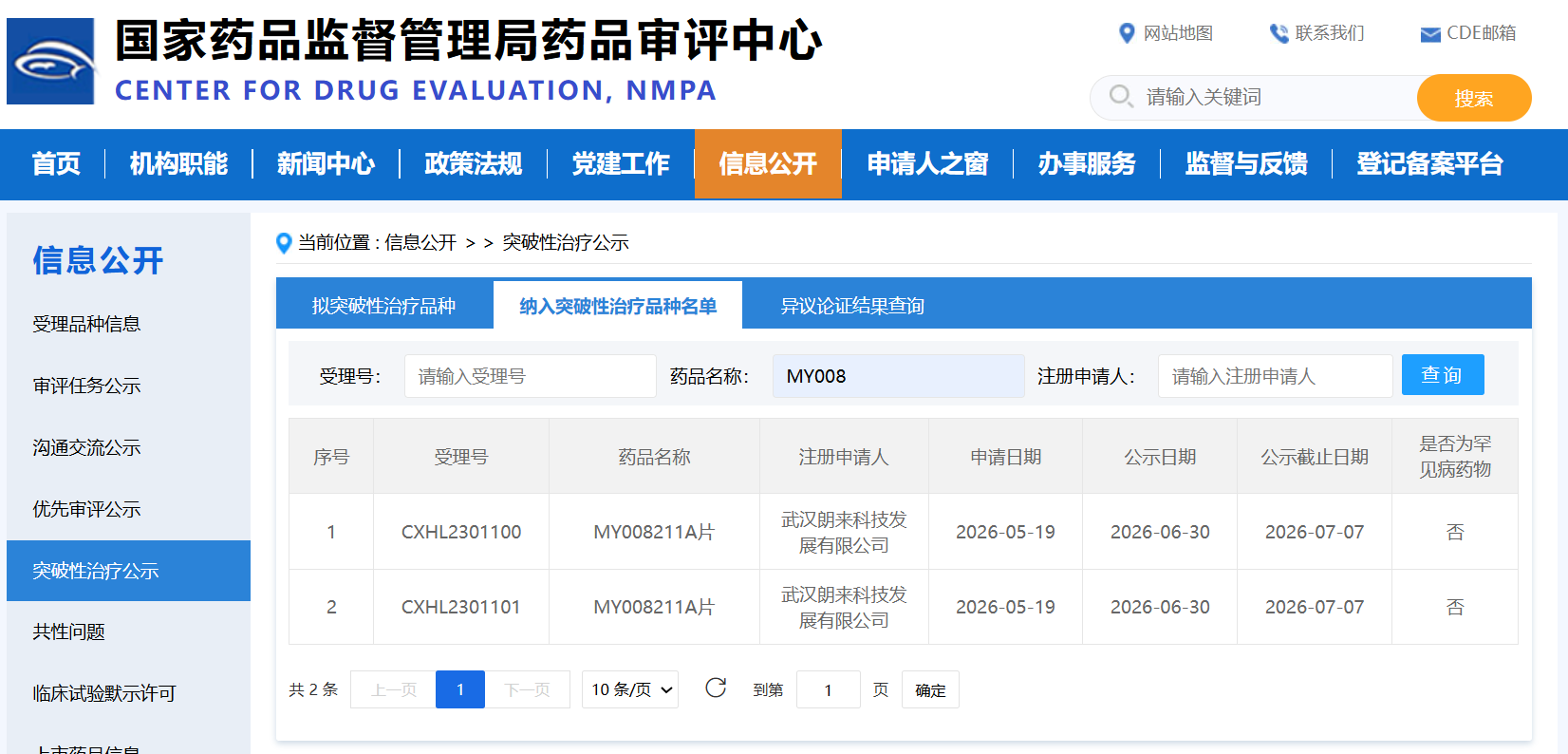
Task: Open 首页 in main navigation
Action: [x=56, y=164]
